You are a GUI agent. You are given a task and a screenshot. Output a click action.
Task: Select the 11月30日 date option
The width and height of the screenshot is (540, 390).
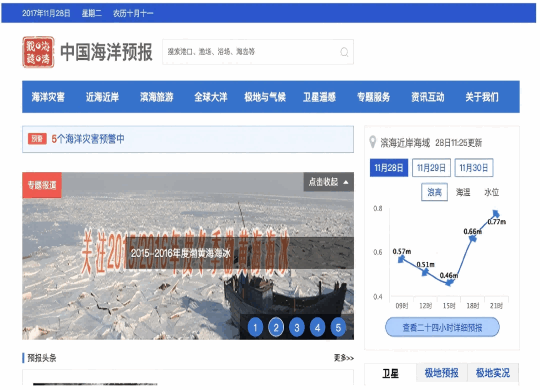click(474, 168)
